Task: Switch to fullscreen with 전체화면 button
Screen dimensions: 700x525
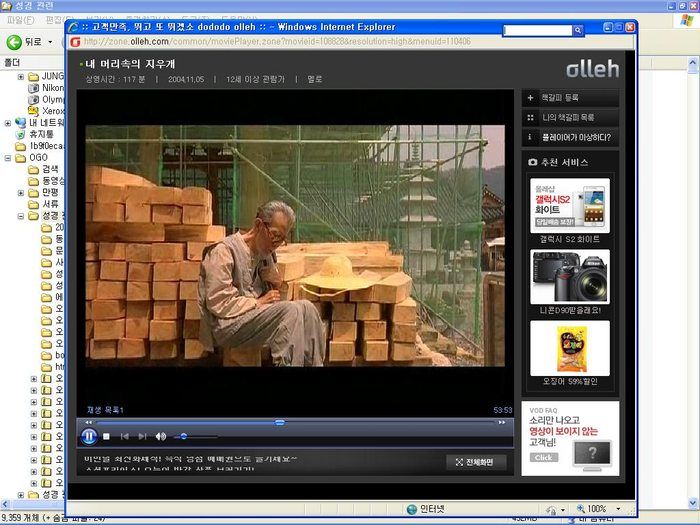Action: click(476, 462)
